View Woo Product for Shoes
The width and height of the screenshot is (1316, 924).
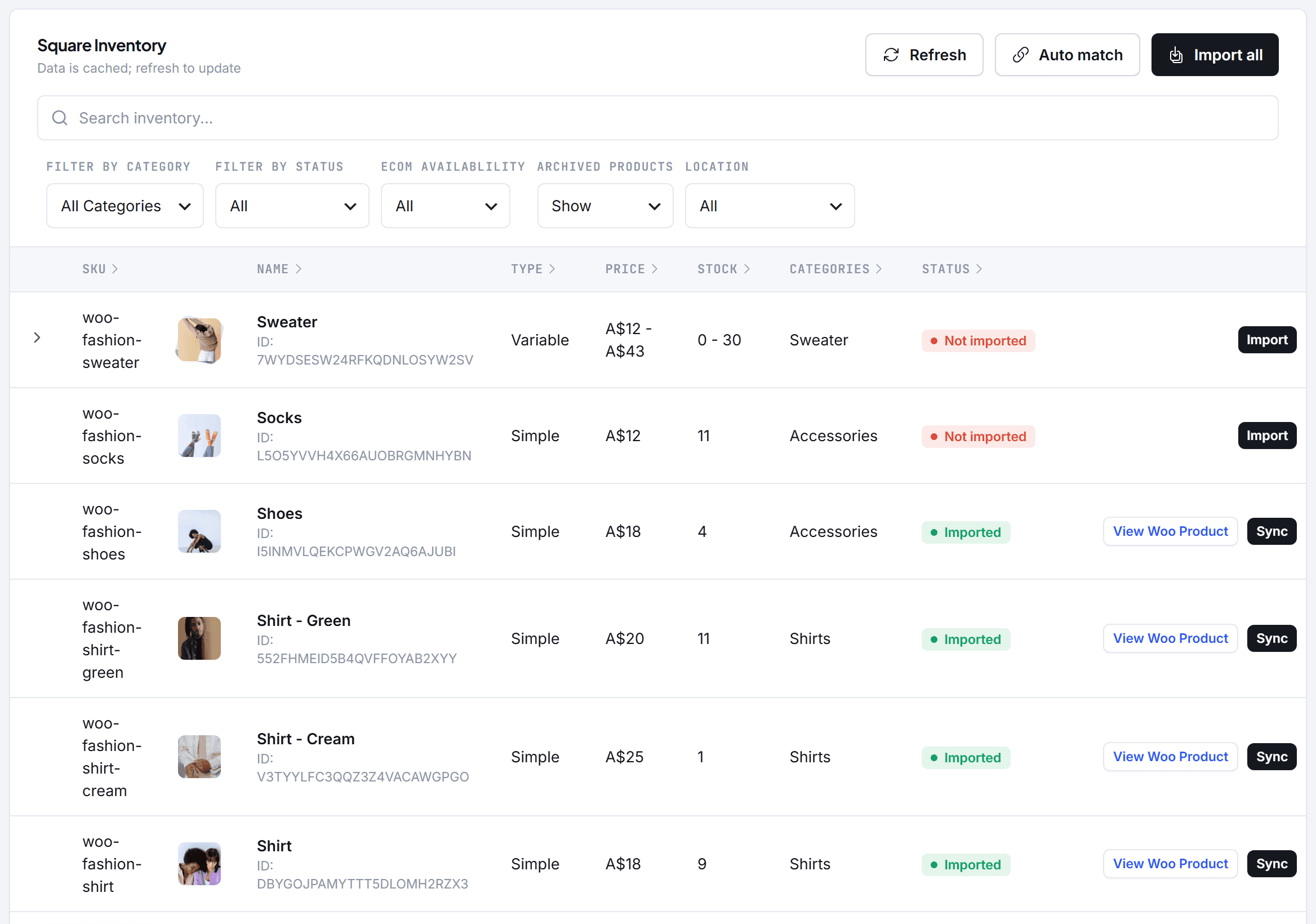[x=1171, y=531]
